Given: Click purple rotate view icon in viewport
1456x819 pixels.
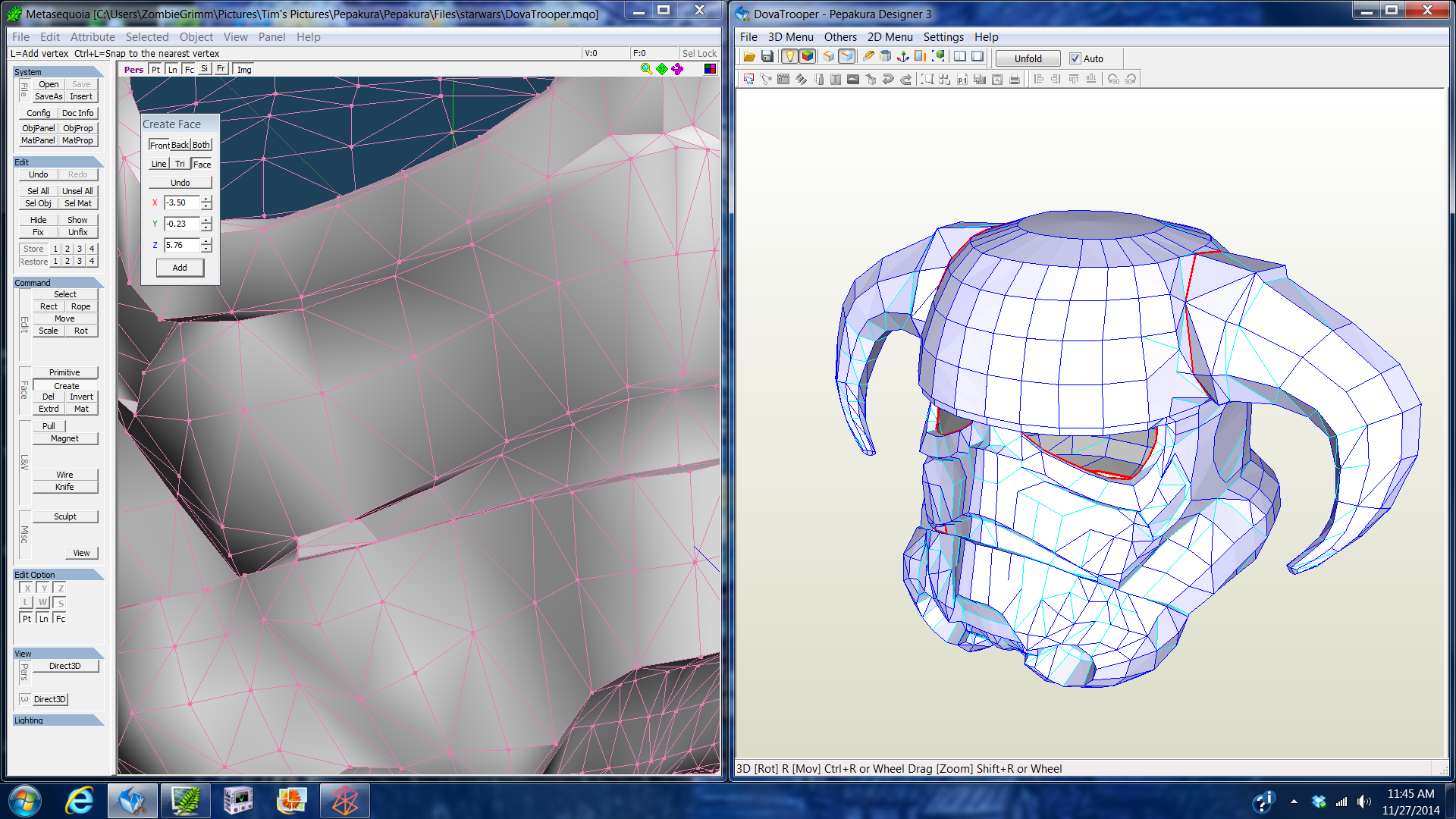Looking at the screenshot, I should 677,69.
